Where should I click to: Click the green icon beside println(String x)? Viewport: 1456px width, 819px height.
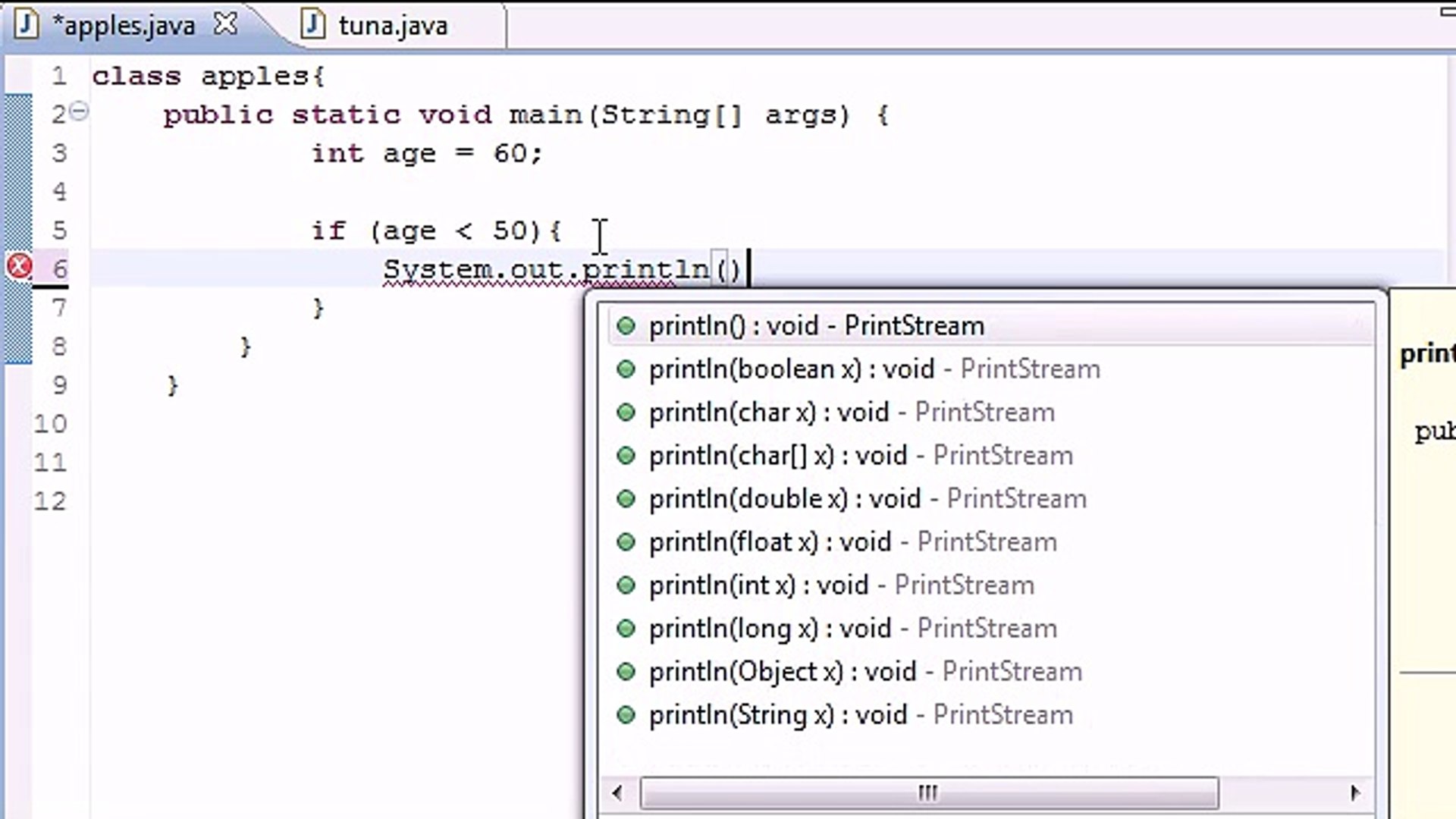pyautogui.click(x=626, y=714)
